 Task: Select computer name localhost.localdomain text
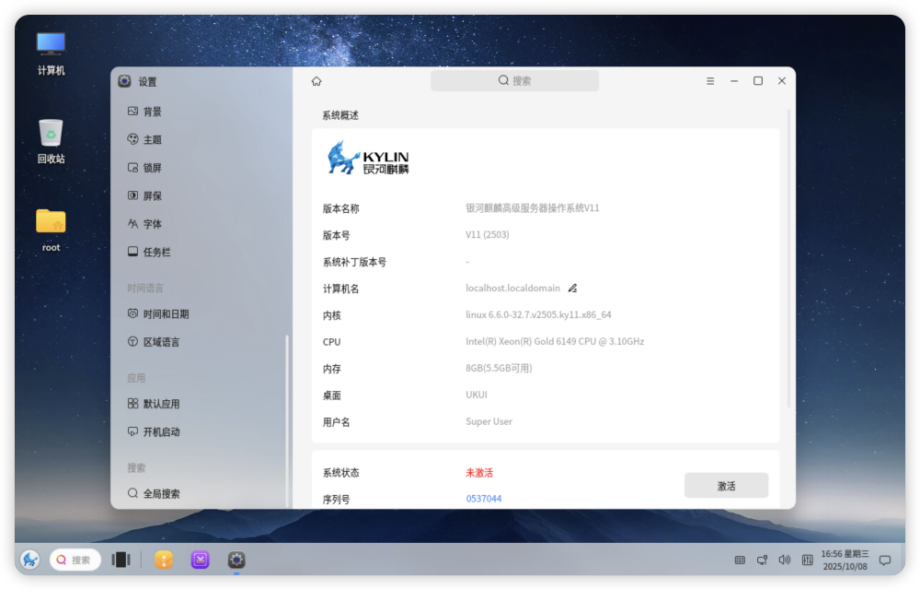513,288
